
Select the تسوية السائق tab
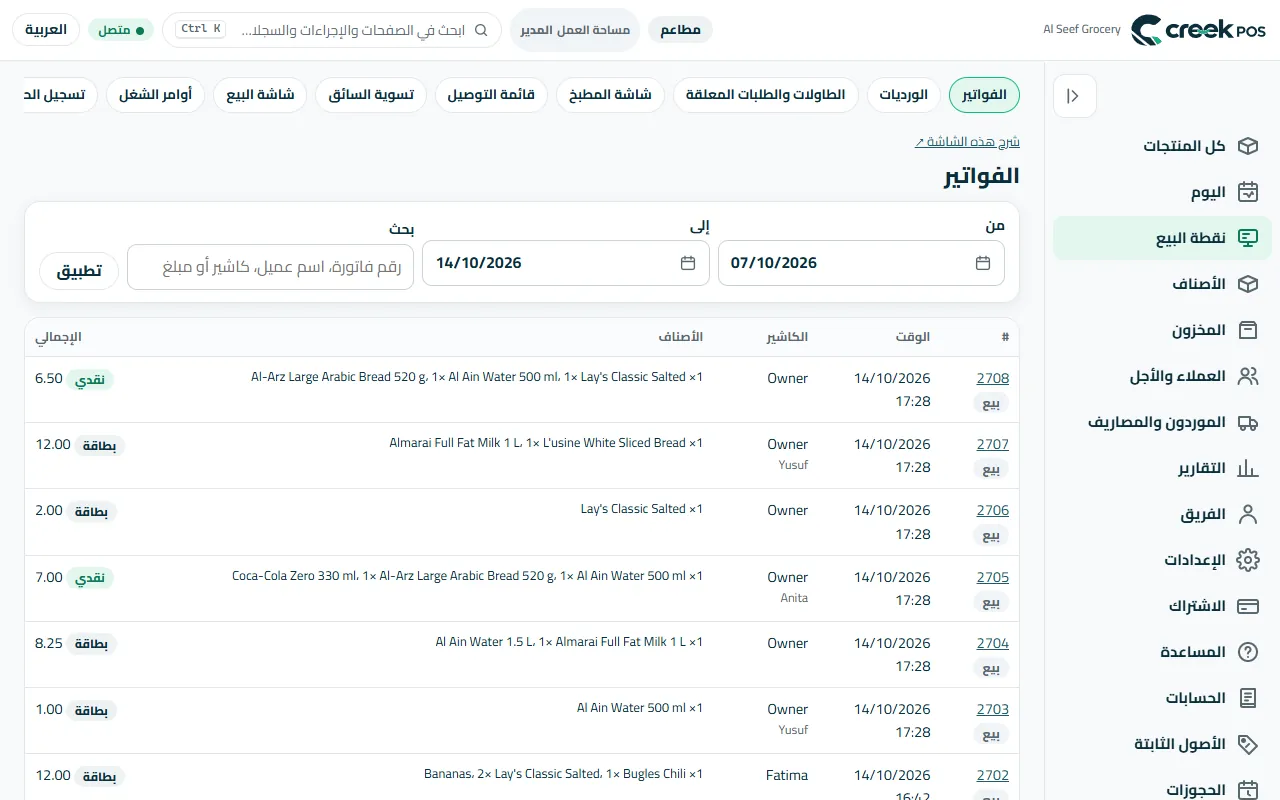pyautogui.click(x=371, y=95)
